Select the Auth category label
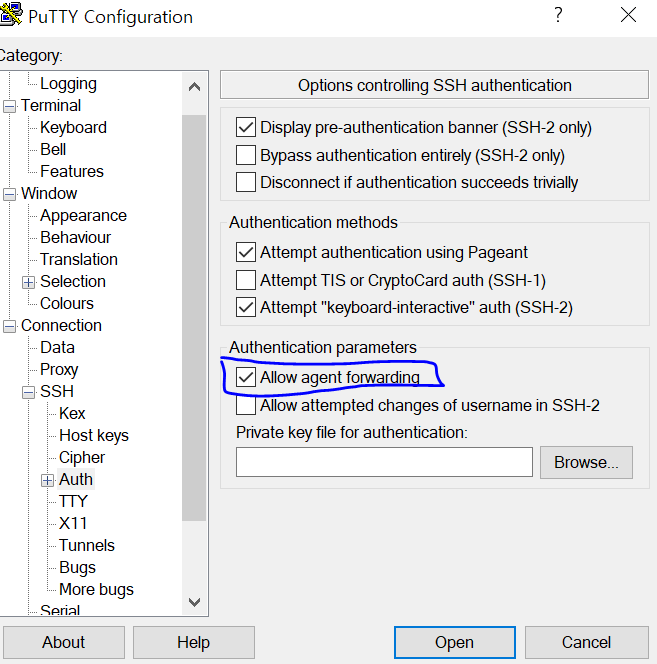 click(x=76, y=480)
